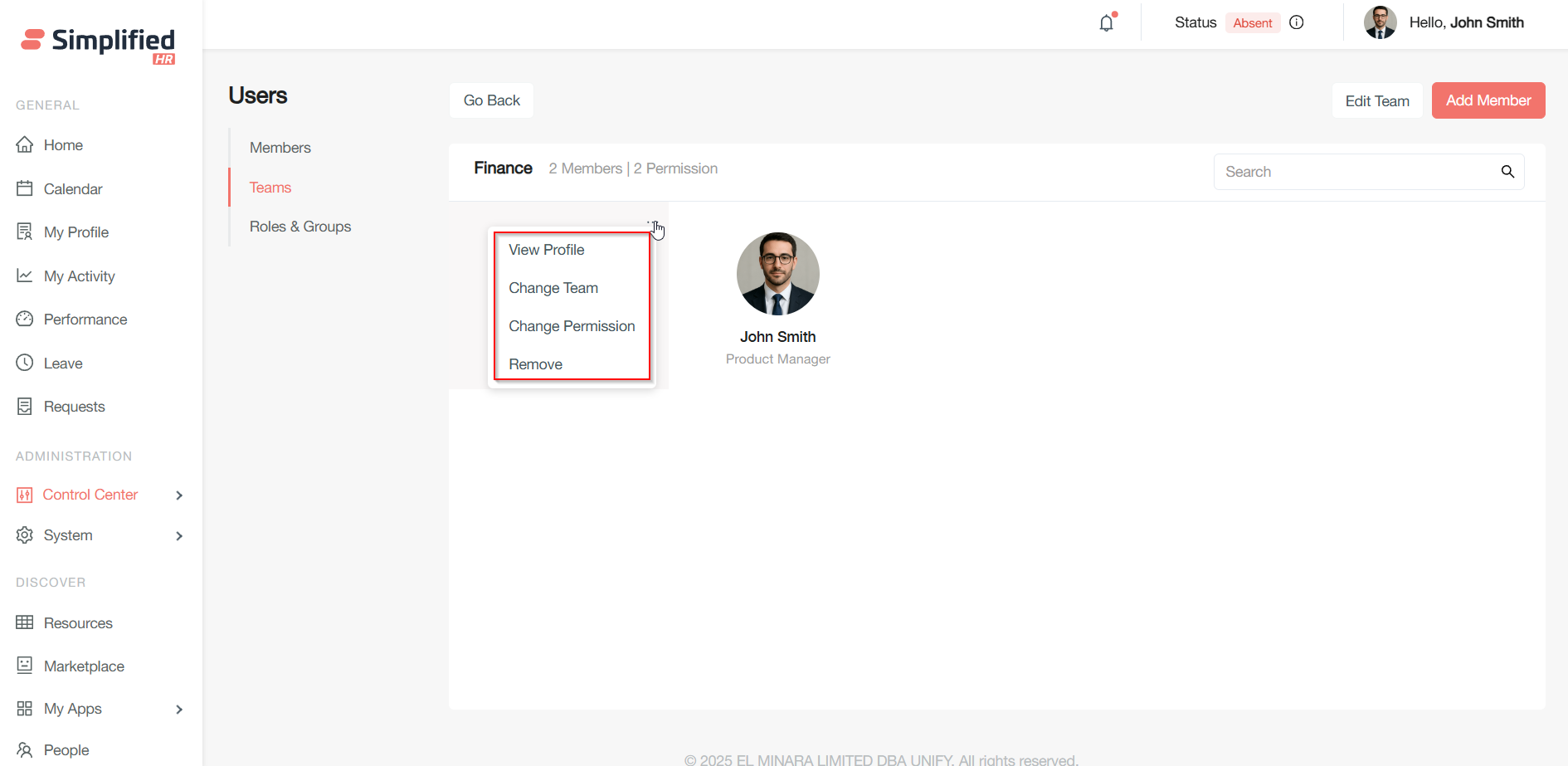Choose Change Permission in the menu
The image size is (1568, 766).
pos(572,326)
